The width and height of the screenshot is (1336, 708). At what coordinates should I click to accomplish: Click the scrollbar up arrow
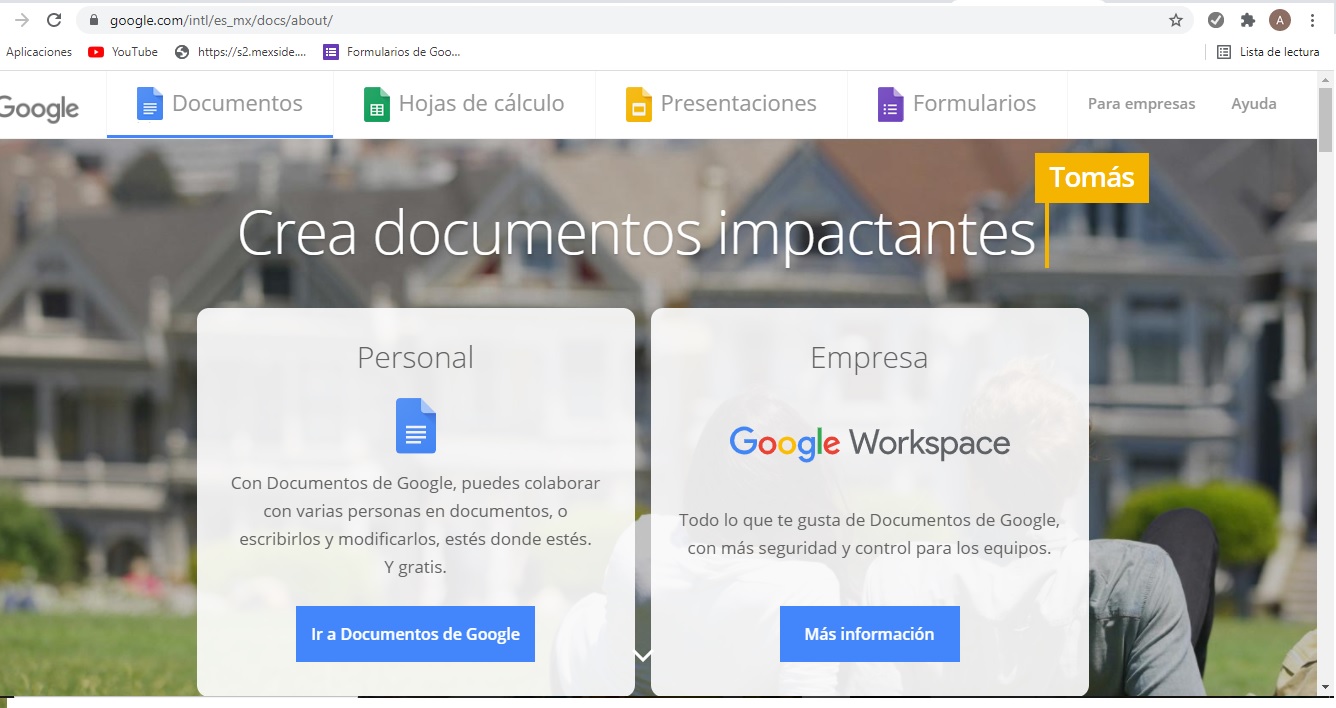click(1326, 78)
